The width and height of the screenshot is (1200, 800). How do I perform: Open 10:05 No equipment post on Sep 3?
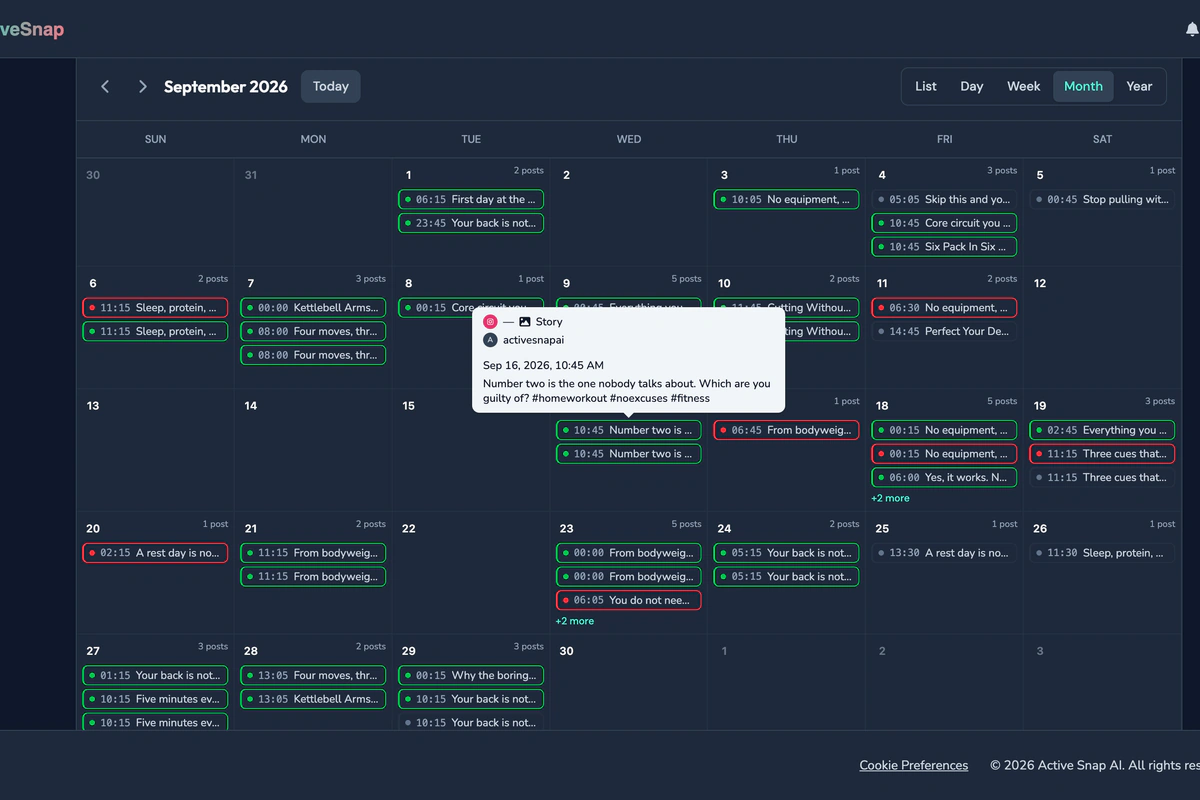coord(786,200)
